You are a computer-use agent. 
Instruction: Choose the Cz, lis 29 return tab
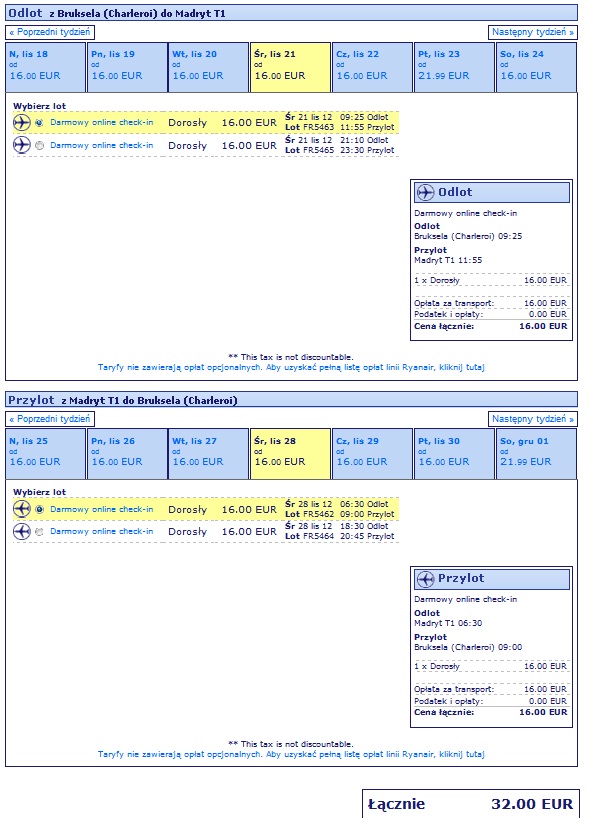[x=372, y=454]
